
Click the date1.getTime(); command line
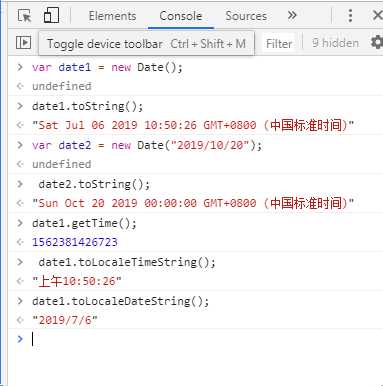pyautogui.click(x=84, y=223)
